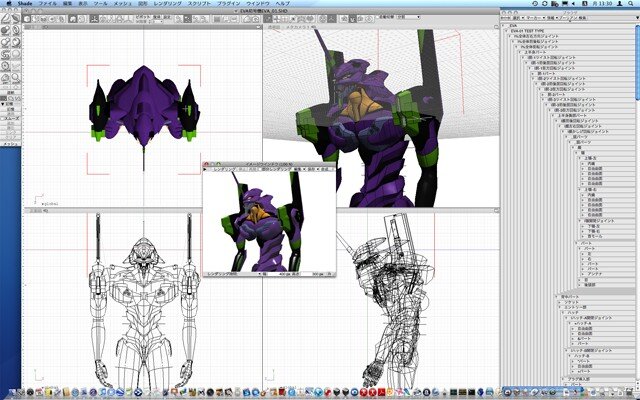Open the 編集 menu

[67, 3]
